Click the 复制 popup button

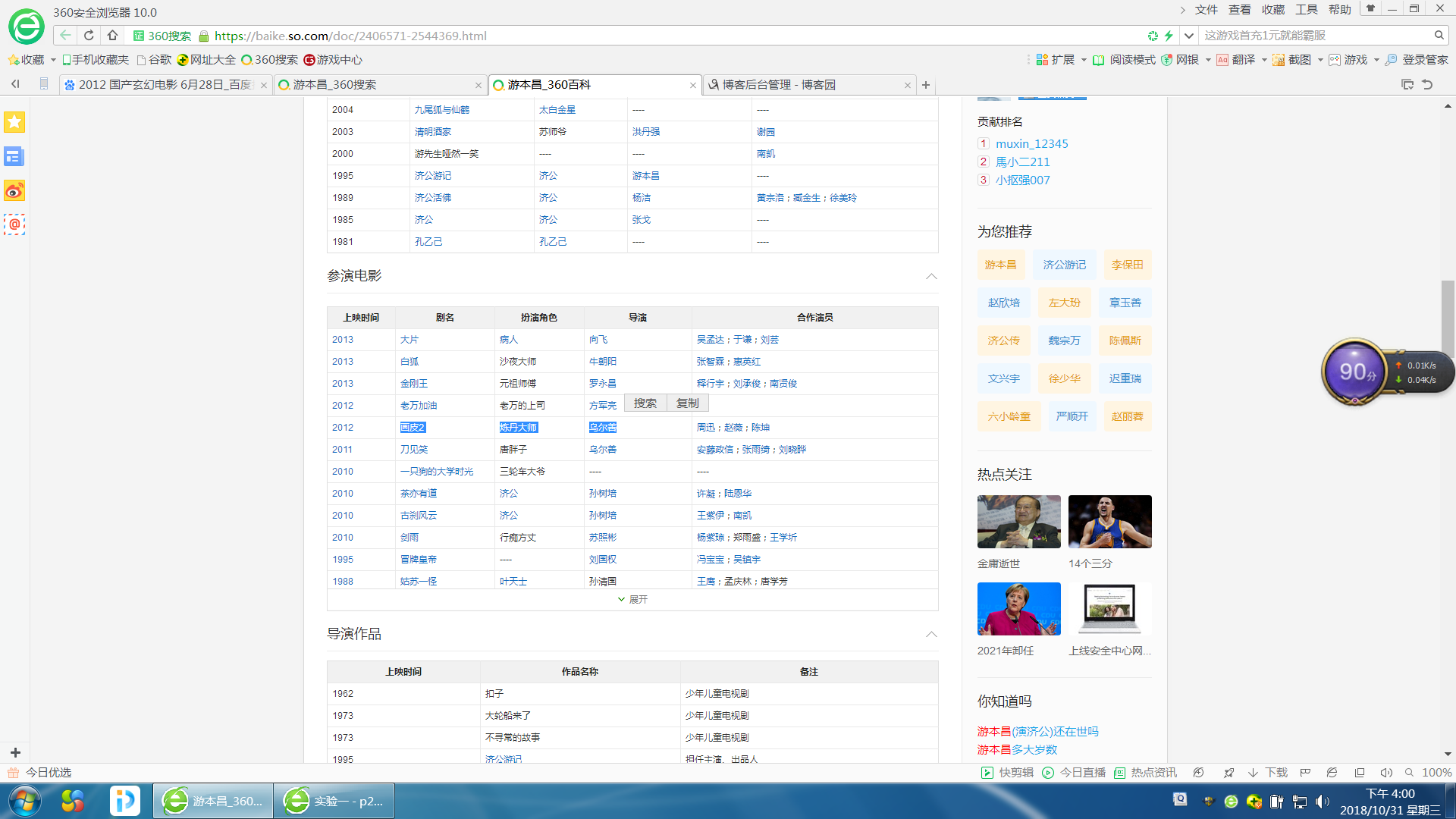687,403
